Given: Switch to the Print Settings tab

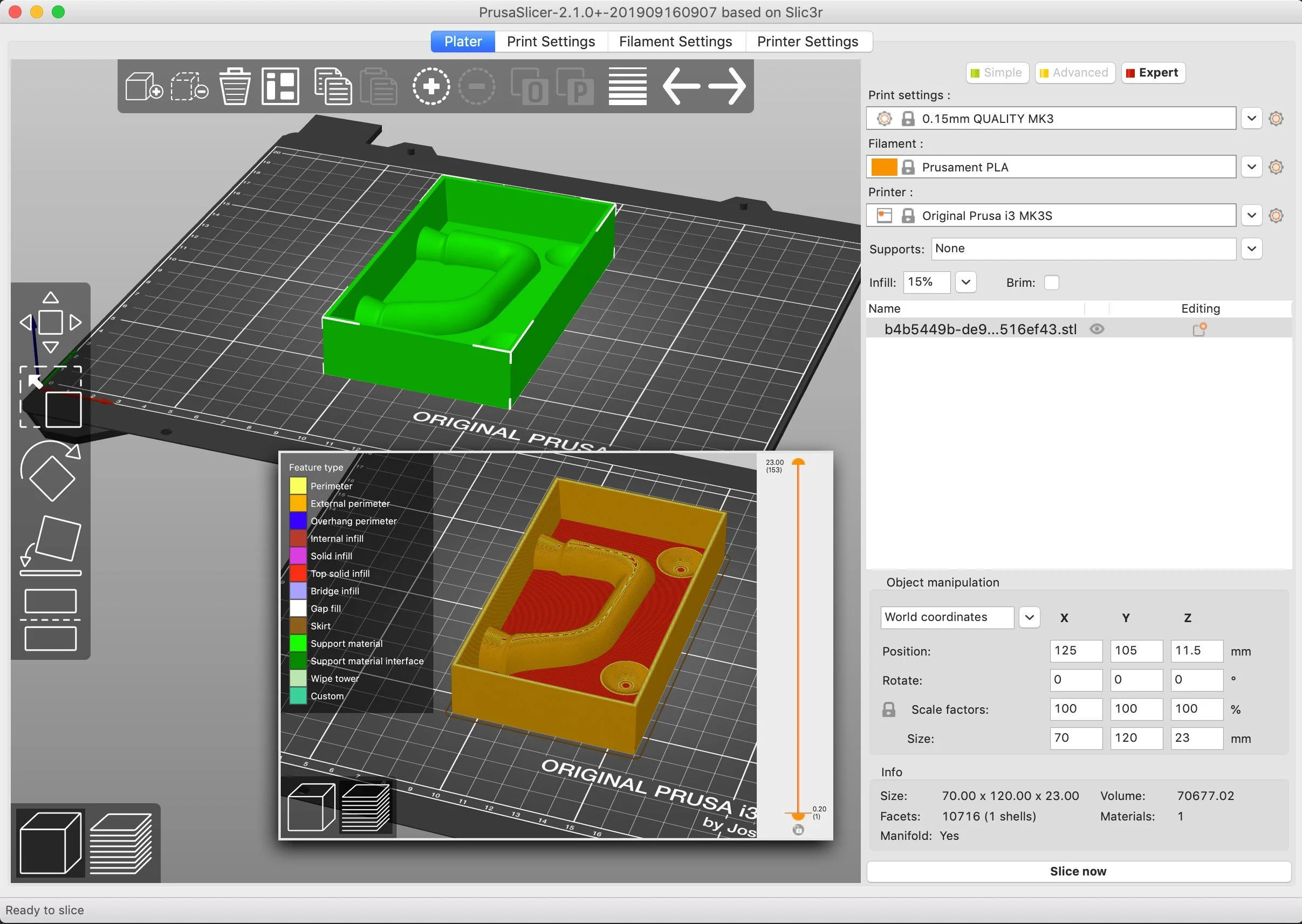Looking at the screenshot, I should (x=551, y=42).
